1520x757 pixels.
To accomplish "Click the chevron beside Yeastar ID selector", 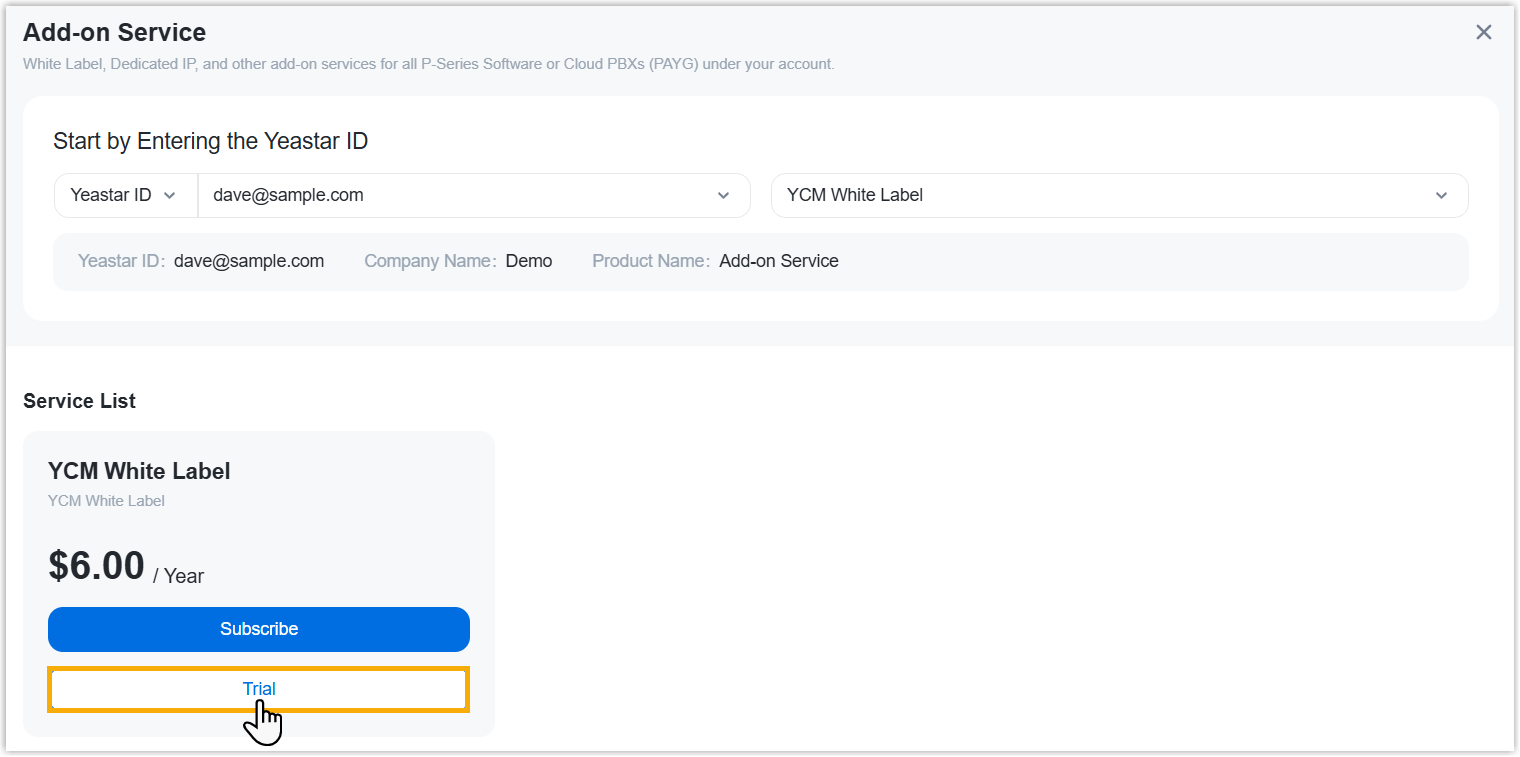I will [169, 195].
